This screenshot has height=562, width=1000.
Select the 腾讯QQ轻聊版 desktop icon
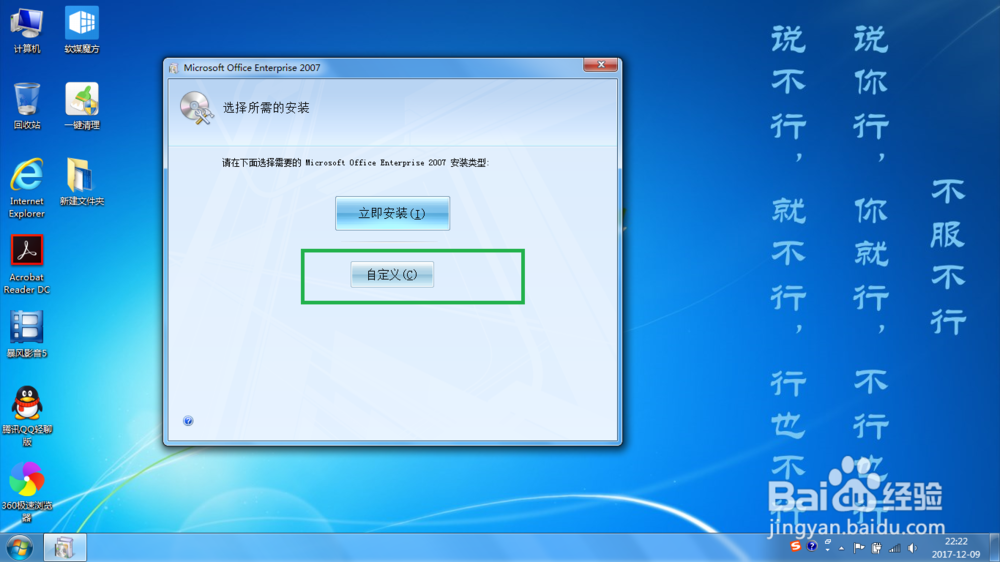[27, 416]
